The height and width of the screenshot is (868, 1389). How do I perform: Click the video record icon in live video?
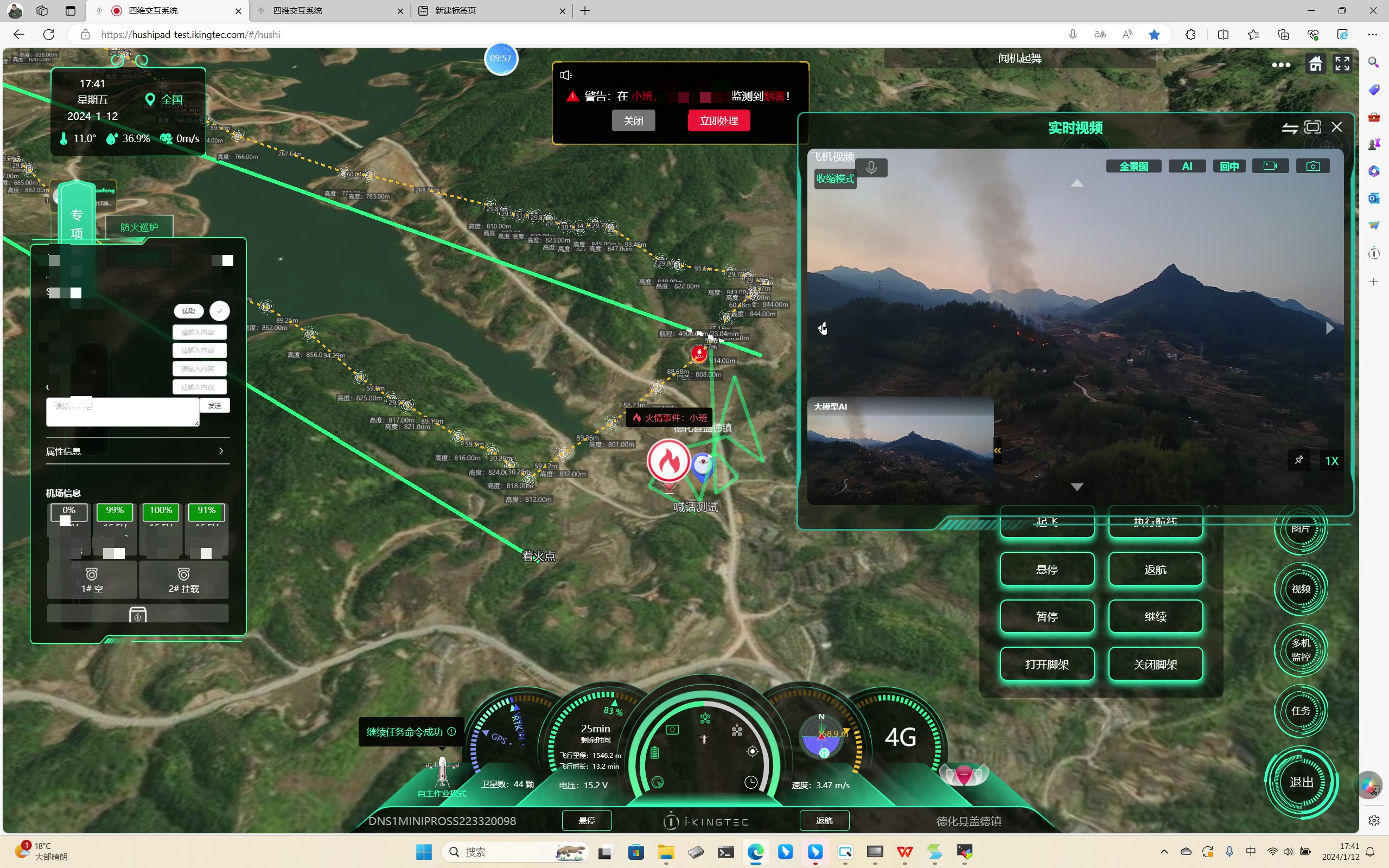(1270, 166)
